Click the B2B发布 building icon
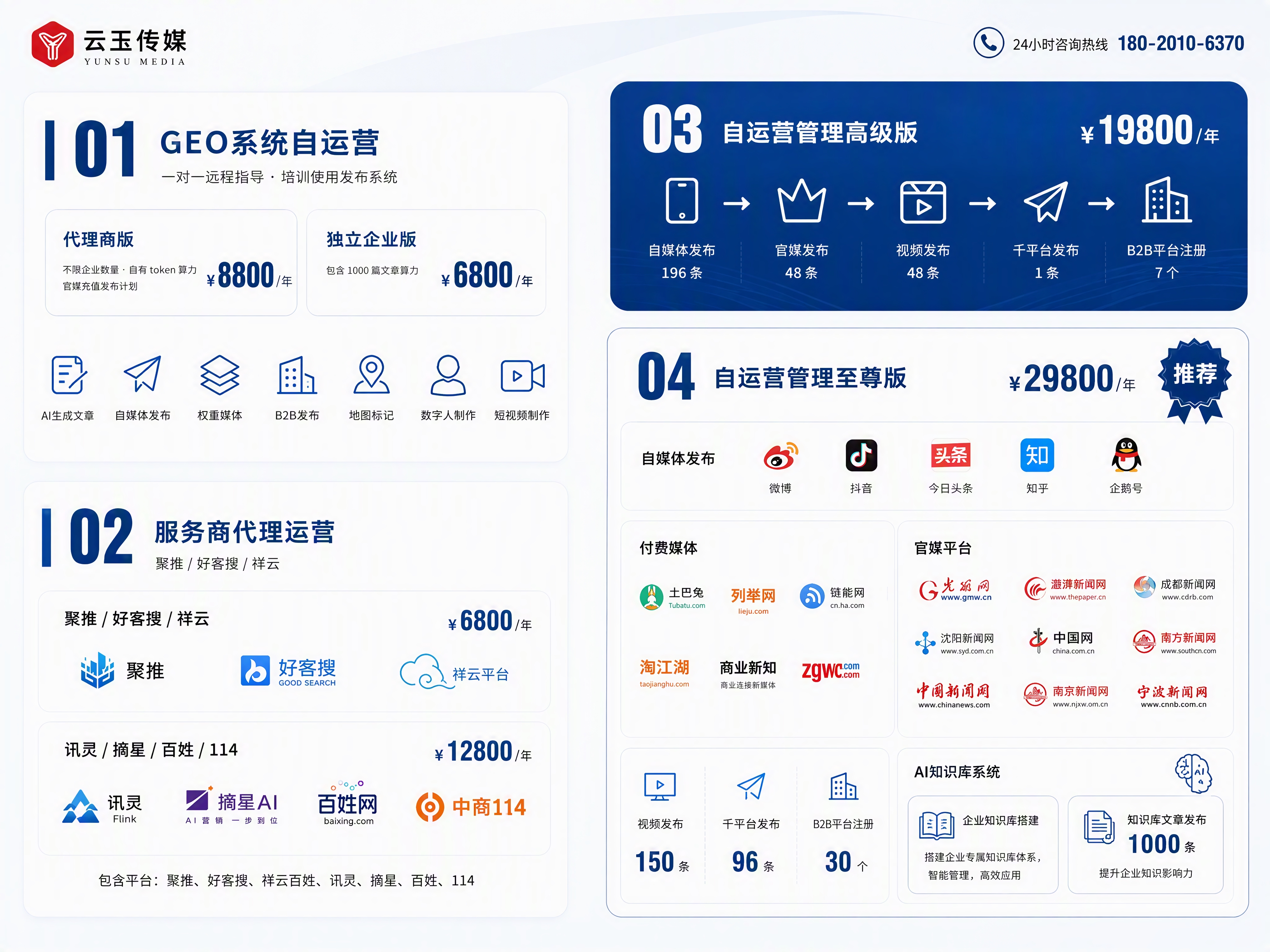 pyautogui.click(x=296, y=375)
